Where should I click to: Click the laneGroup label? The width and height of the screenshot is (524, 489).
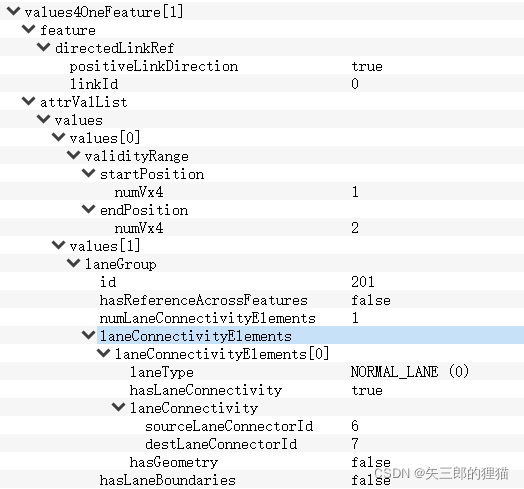[120, 264]
